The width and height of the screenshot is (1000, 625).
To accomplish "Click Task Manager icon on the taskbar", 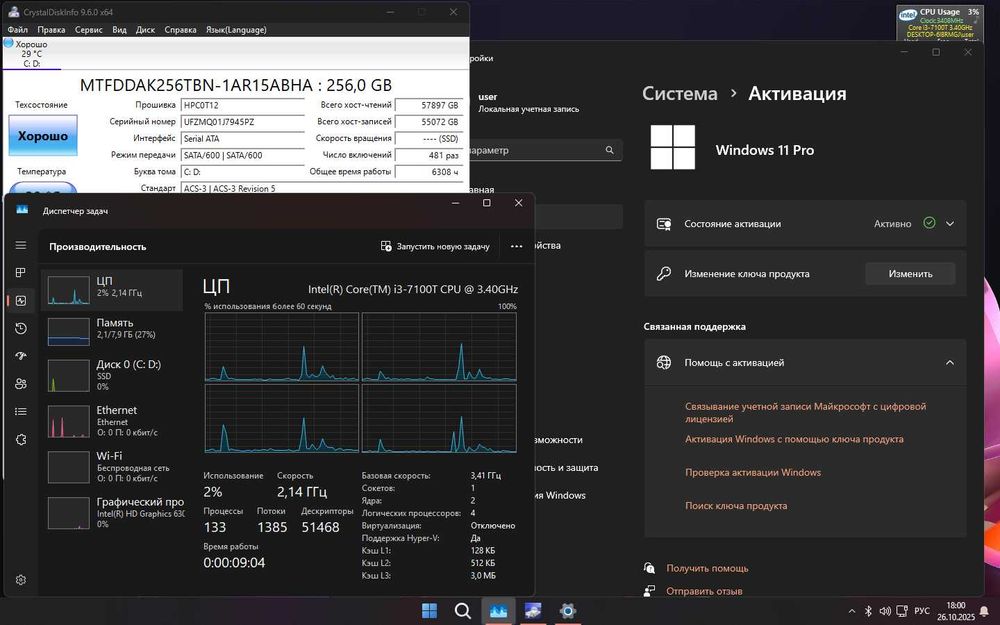I will click(498, 611).
